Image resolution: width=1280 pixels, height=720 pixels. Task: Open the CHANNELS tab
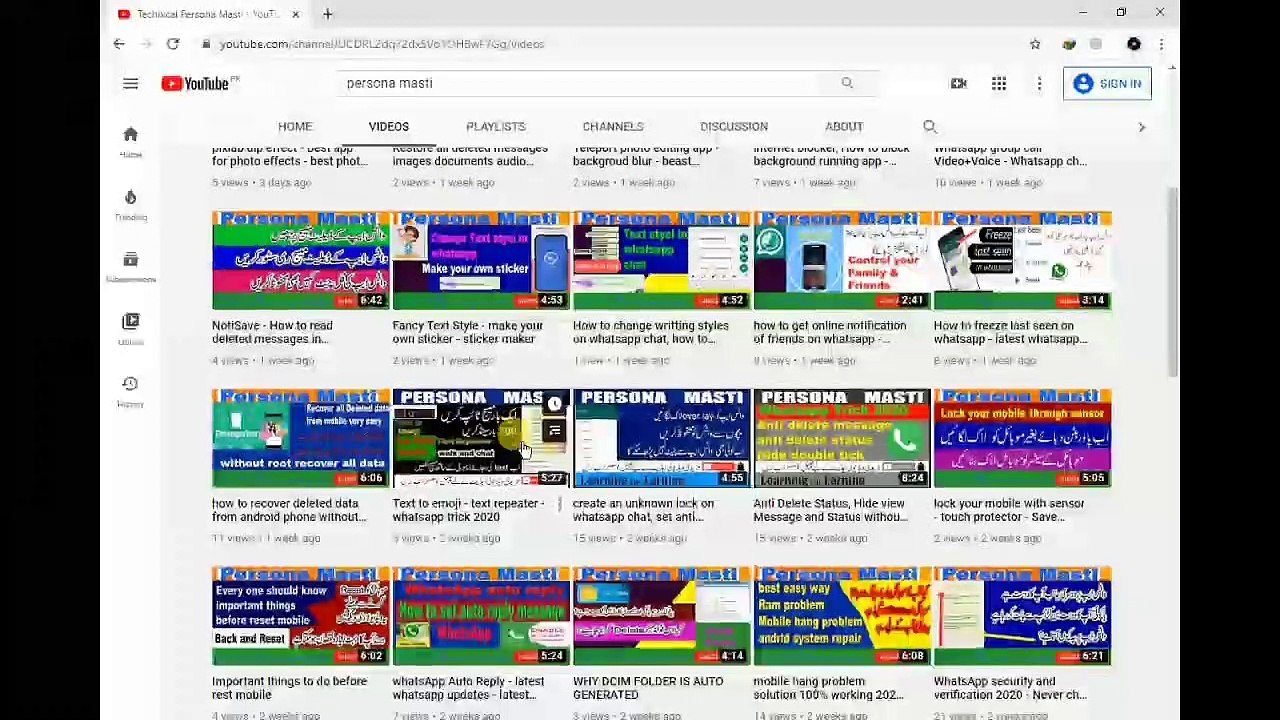coord(613,127)
